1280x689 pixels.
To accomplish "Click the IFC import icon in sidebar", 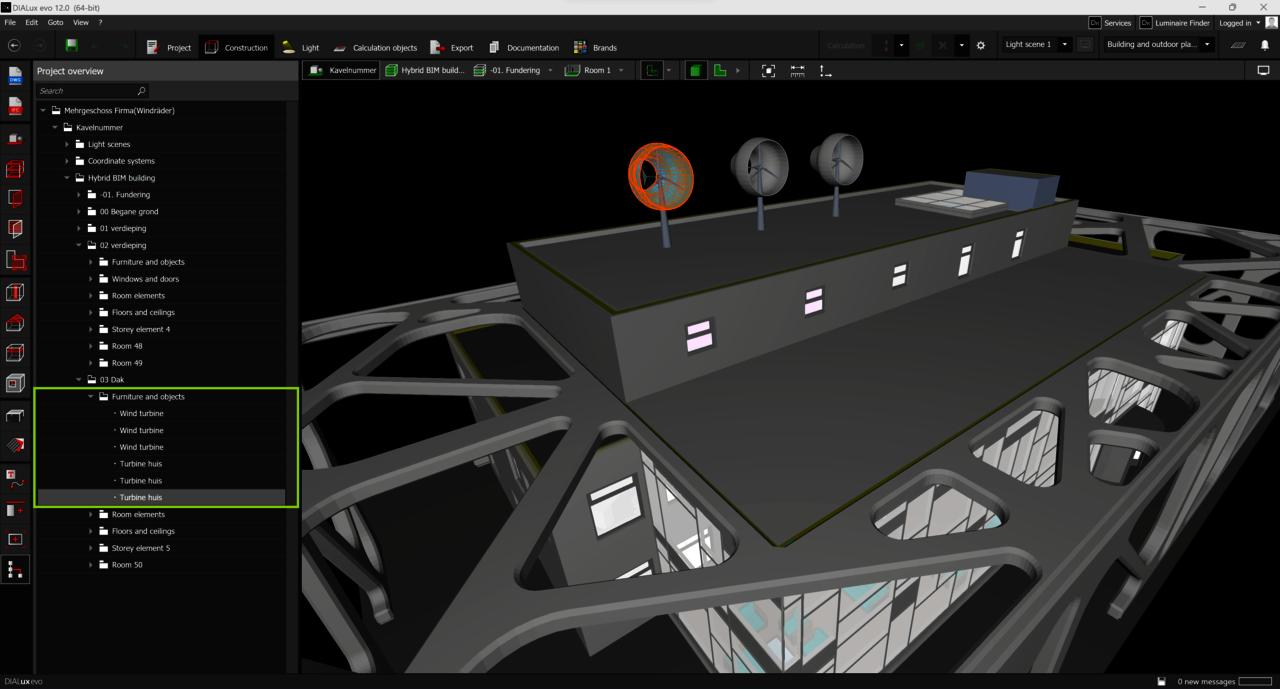I will coord(15,106).
